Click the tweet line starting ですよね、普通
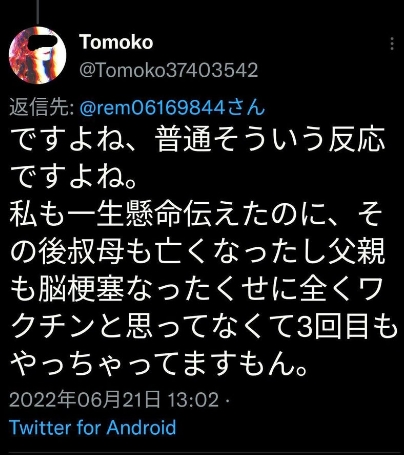 pyautogui.click(x=198, y=139)
